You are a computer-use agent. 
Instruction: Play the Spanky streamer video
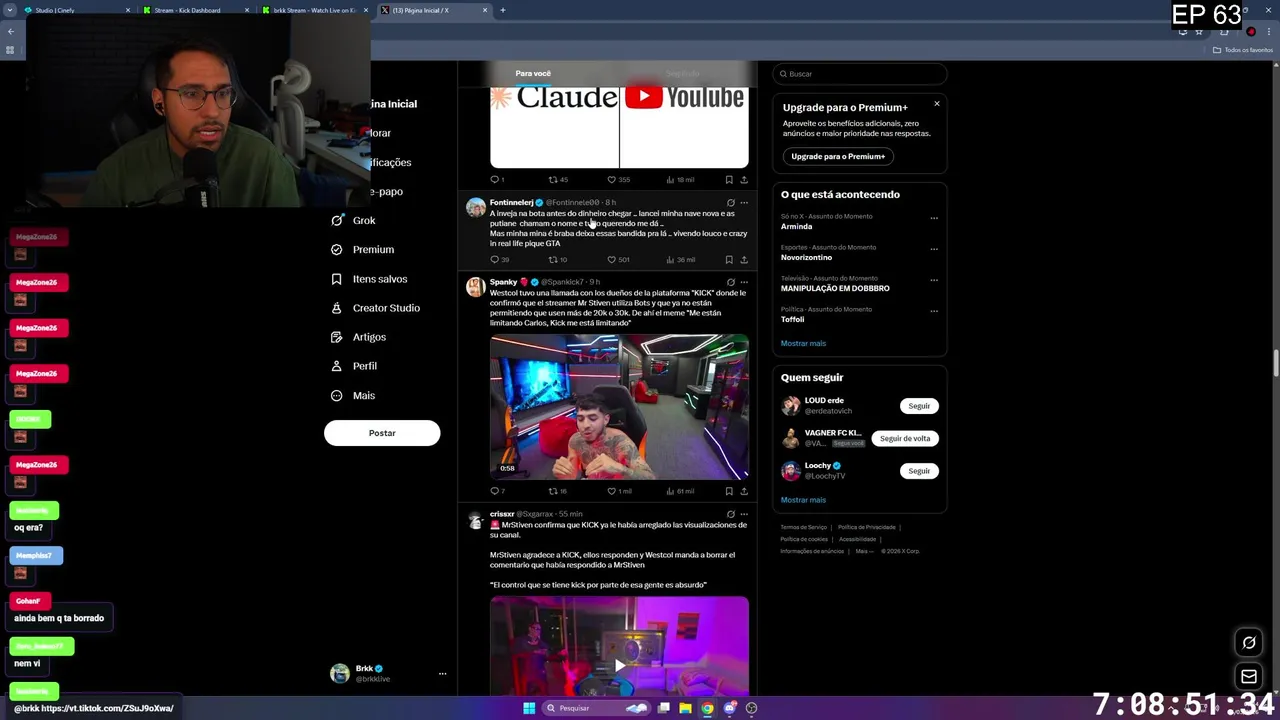click(x=619, y=407)
